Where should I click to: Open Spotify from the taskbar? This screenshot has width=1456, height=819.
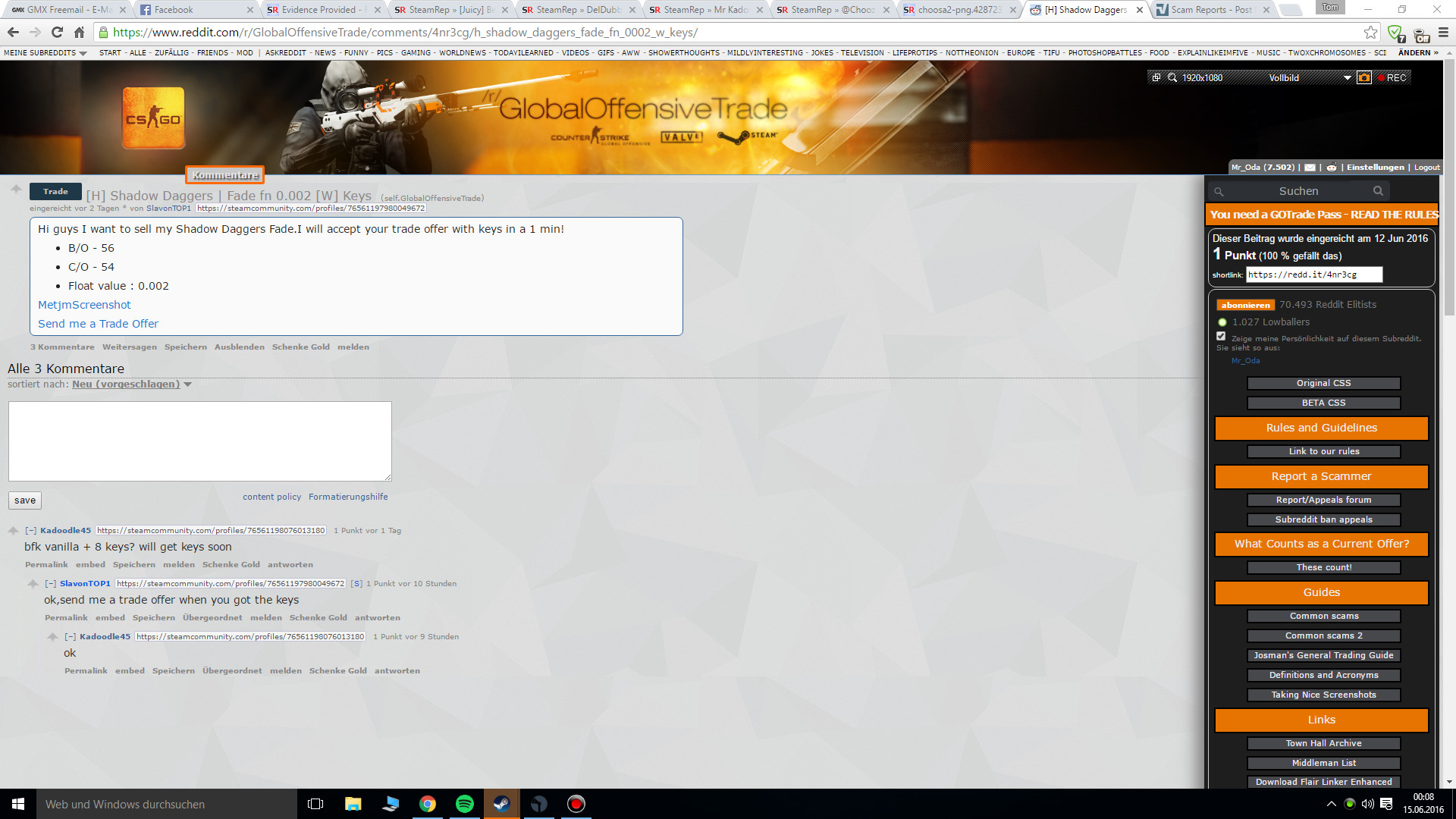(x=465, y=804)
